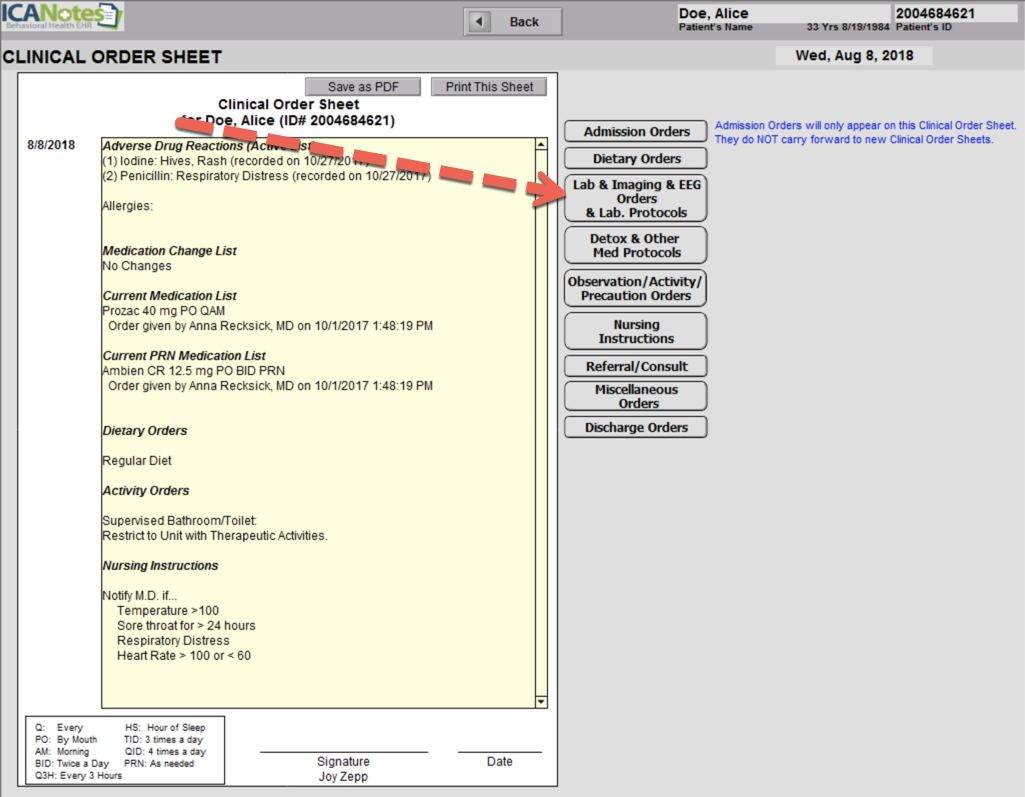Open Admission Orders
The width and height of the screenshot is (1025, 797).
(x=636, y=132)
